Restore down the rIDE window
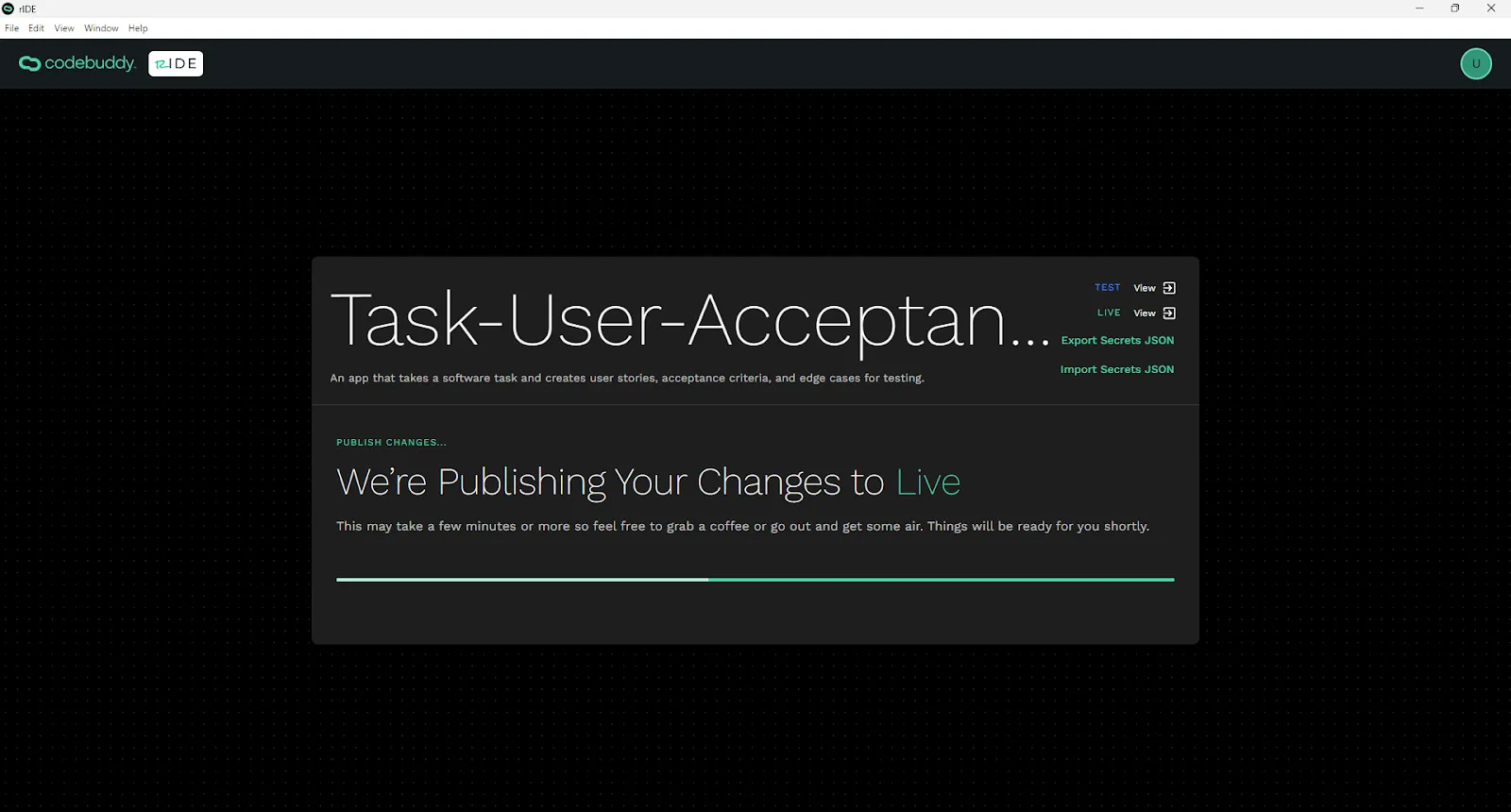Viewport: 1511px width, 812px height. tap(1455, 8)
